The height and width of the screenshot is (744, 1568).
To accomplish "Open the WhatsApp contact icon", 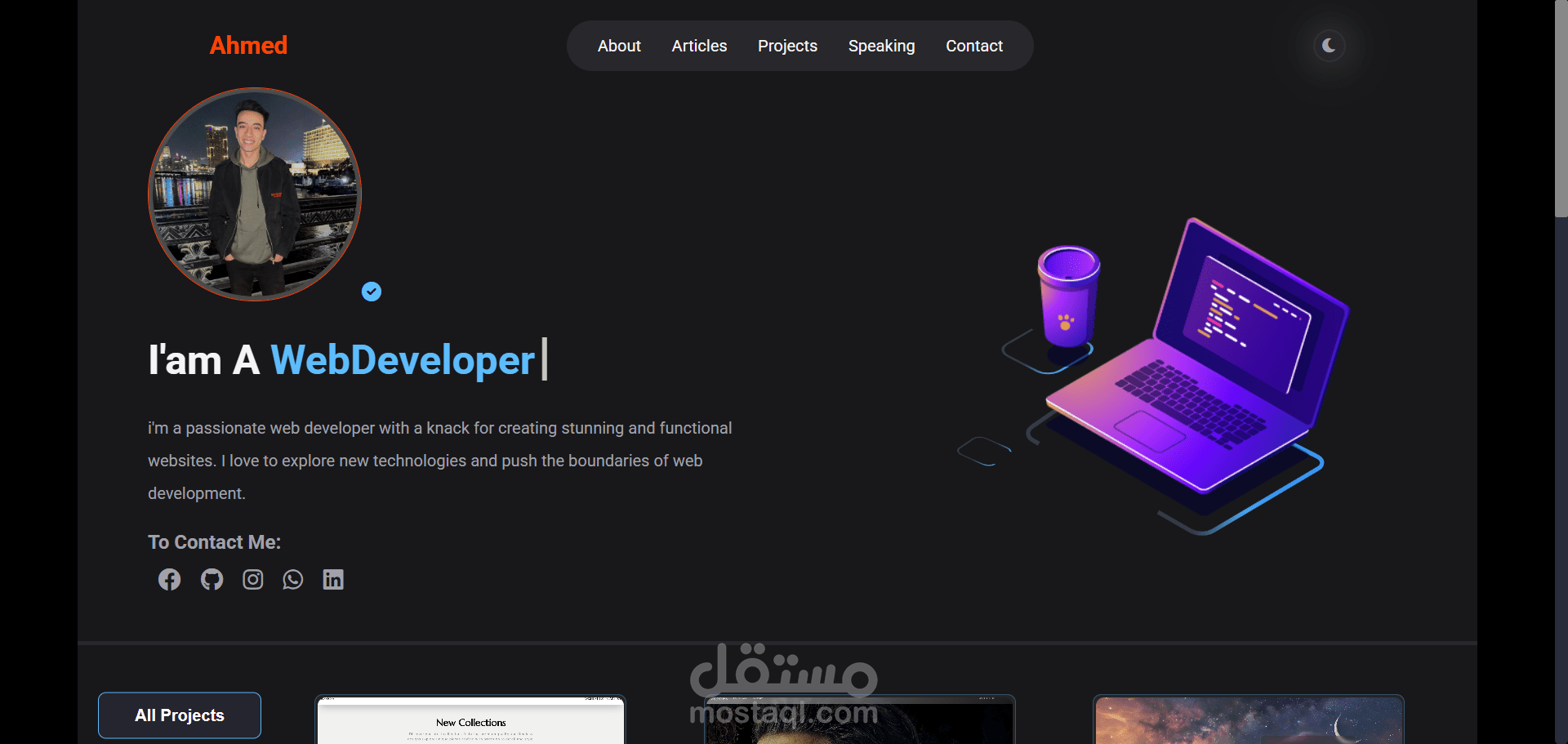I will coord(292,579).
